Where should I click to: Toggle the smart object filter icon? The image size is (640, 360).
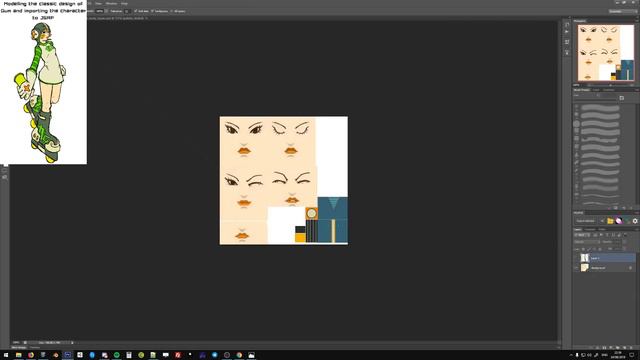(x=619, y=235)
